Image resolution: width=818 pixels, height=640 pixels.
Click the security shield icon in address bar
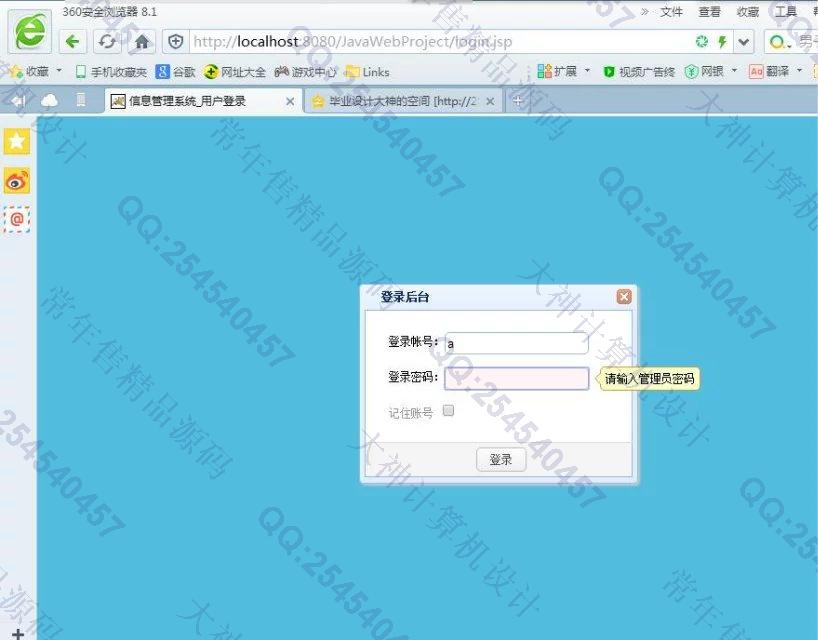tap(176, 41)
